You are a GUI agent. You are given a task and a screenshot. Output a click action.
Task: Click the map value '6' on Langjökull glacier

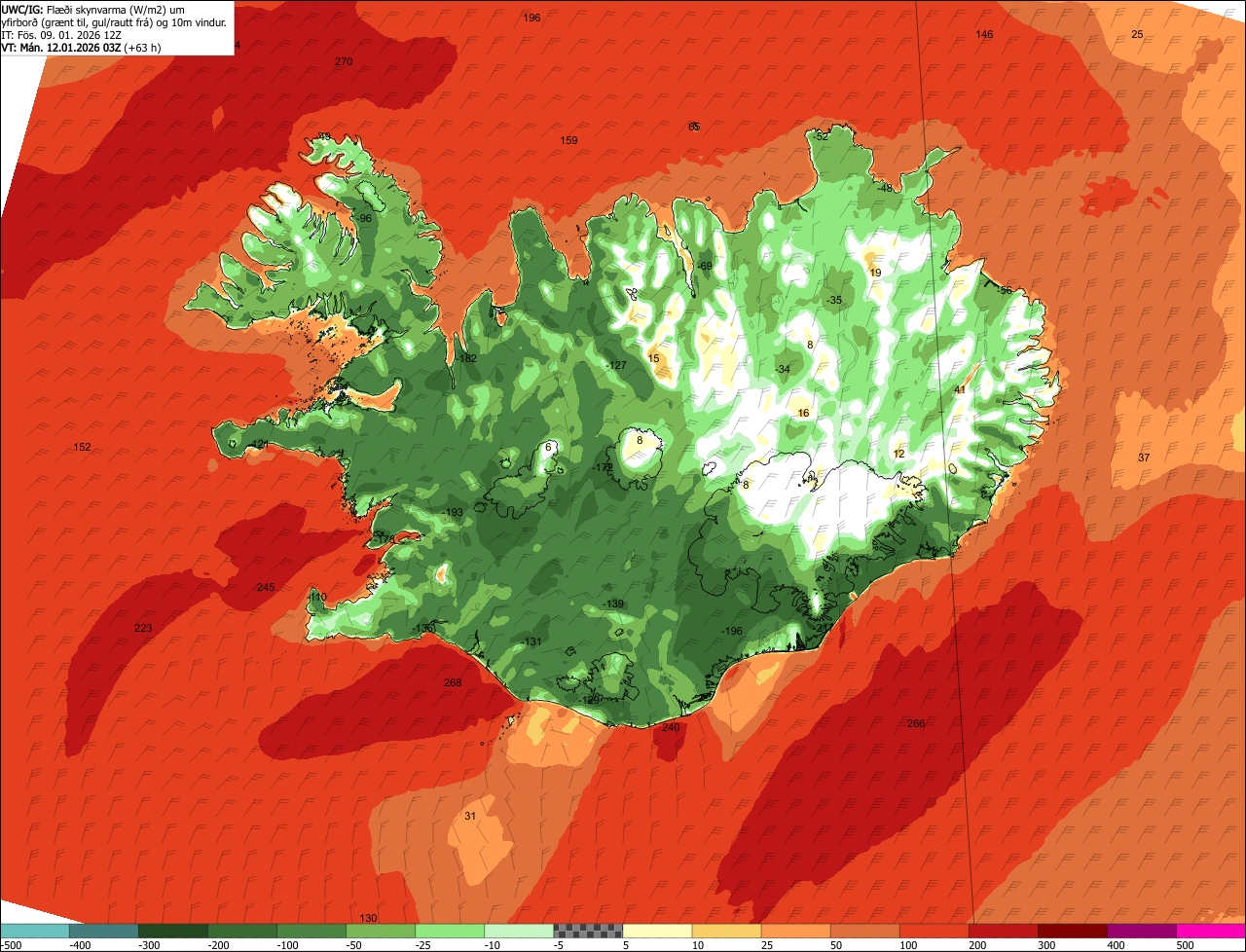coord(548,448)
